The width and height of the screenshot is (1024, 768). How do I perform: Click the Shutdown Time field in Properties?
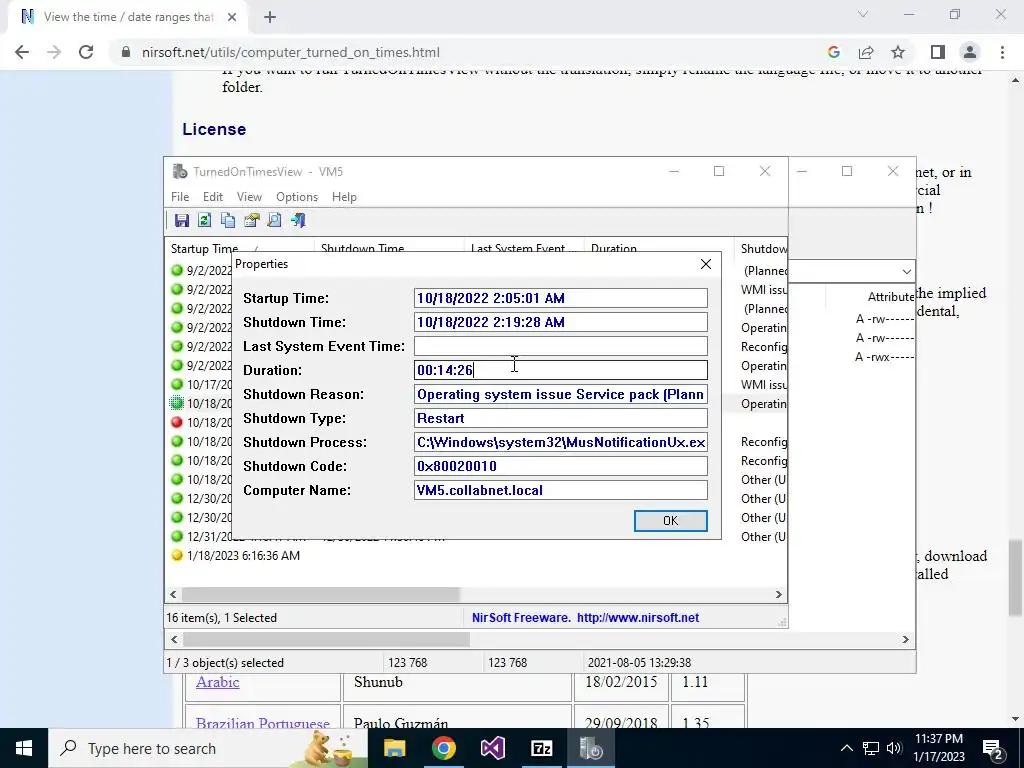(x=560, y=322)
